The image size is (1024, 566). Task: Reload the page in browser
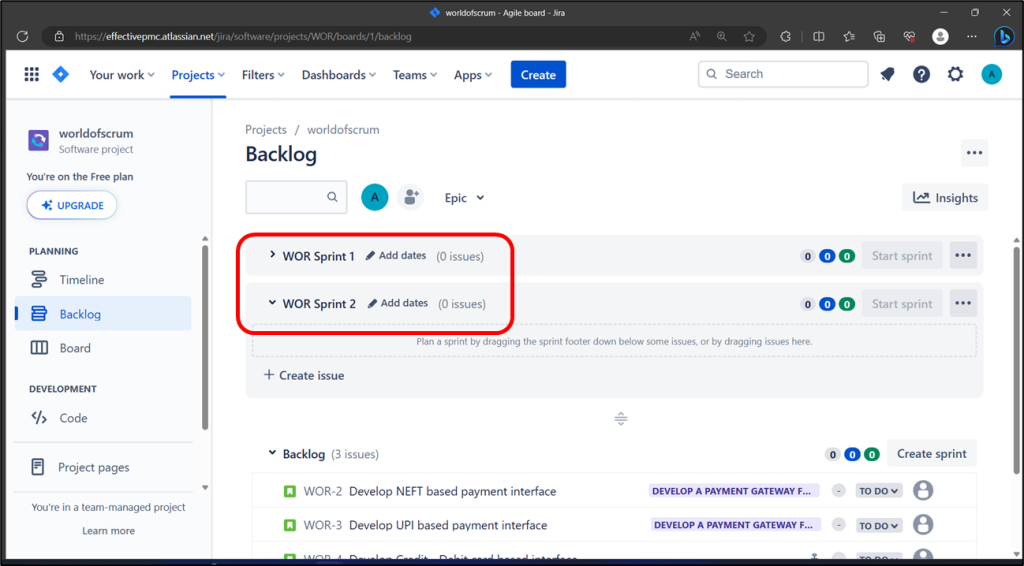pos(22,37)
